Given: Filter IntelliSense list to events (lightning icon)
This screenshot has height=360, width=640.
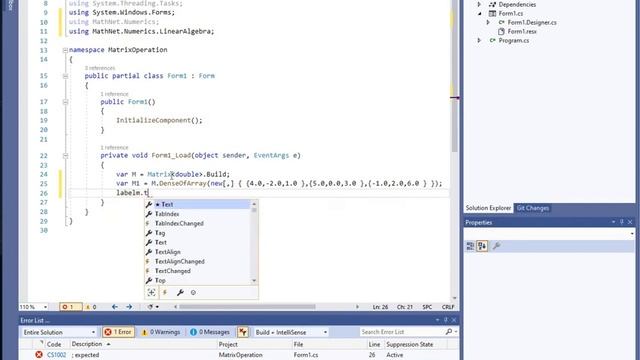Looking at the screenshot, I should 165,292.
